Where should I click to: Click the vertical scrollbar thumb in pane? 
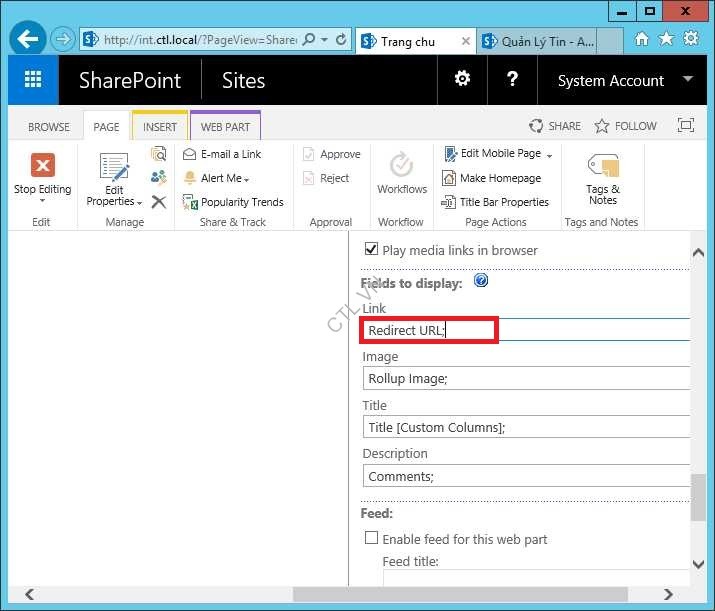[x=698, y=497]
